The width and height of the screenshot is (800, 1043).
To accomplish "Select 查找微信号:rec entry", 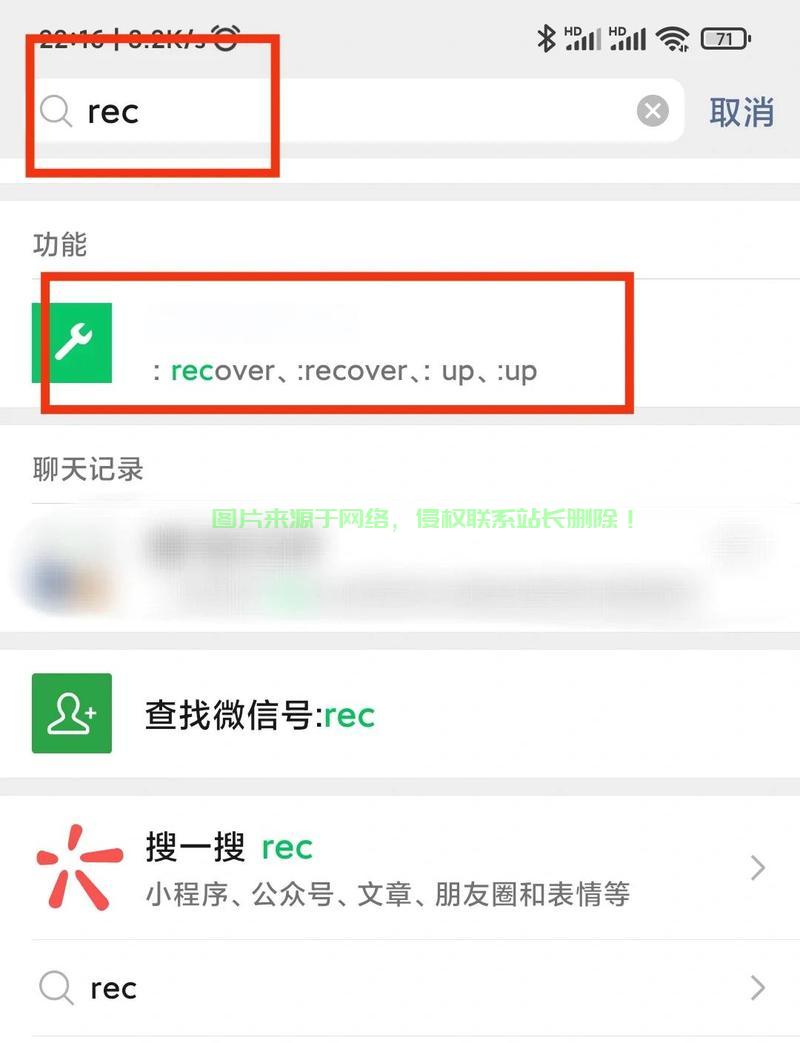I will coord(400,714).
